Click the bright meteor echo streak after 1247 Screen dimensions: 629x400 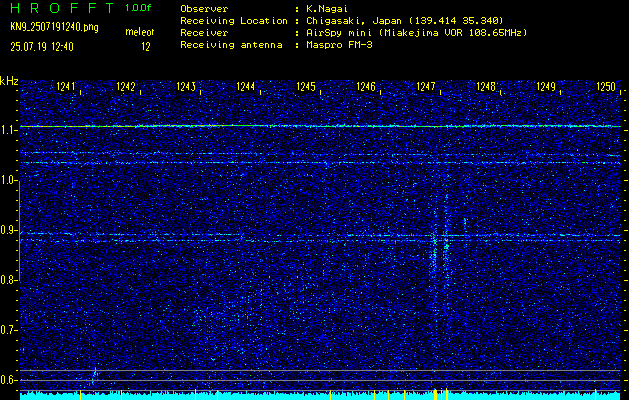(x=446, y=241)
